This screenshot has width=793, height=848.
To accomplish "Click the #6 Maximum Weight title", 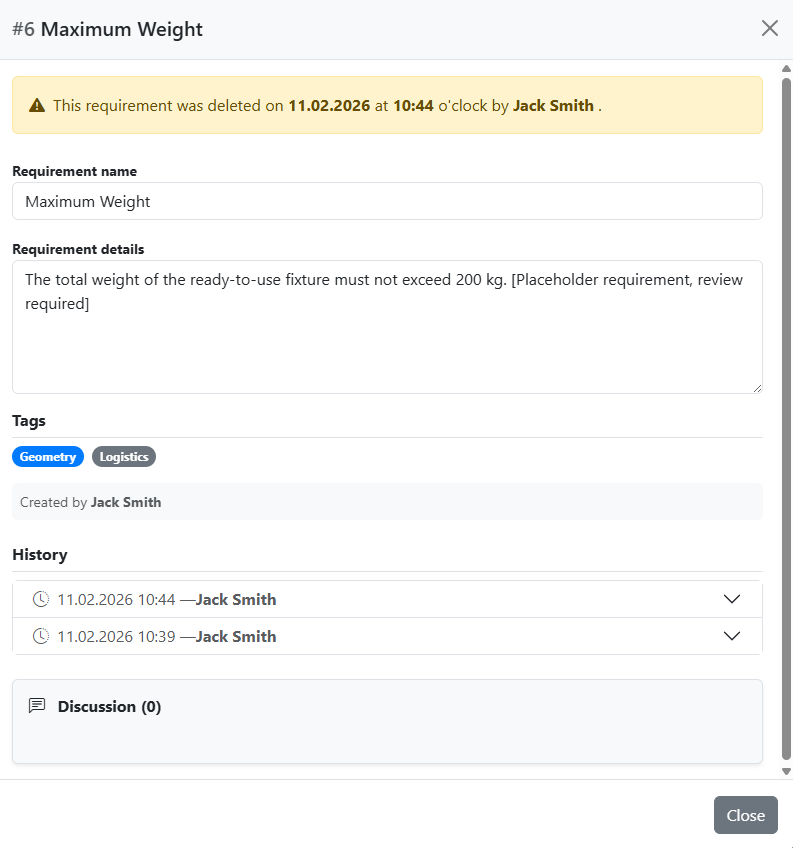I will [106, 29].
